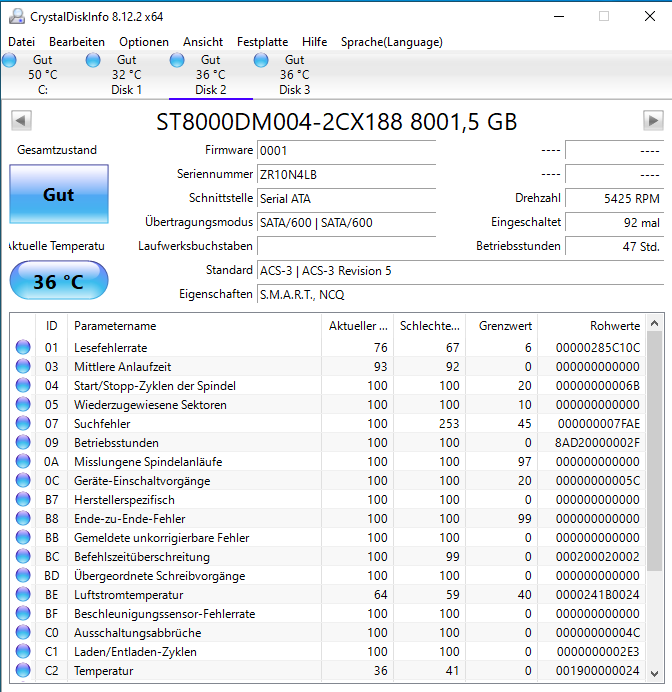
Task: Click the Grenzwert column header
Action: (502, 326)
